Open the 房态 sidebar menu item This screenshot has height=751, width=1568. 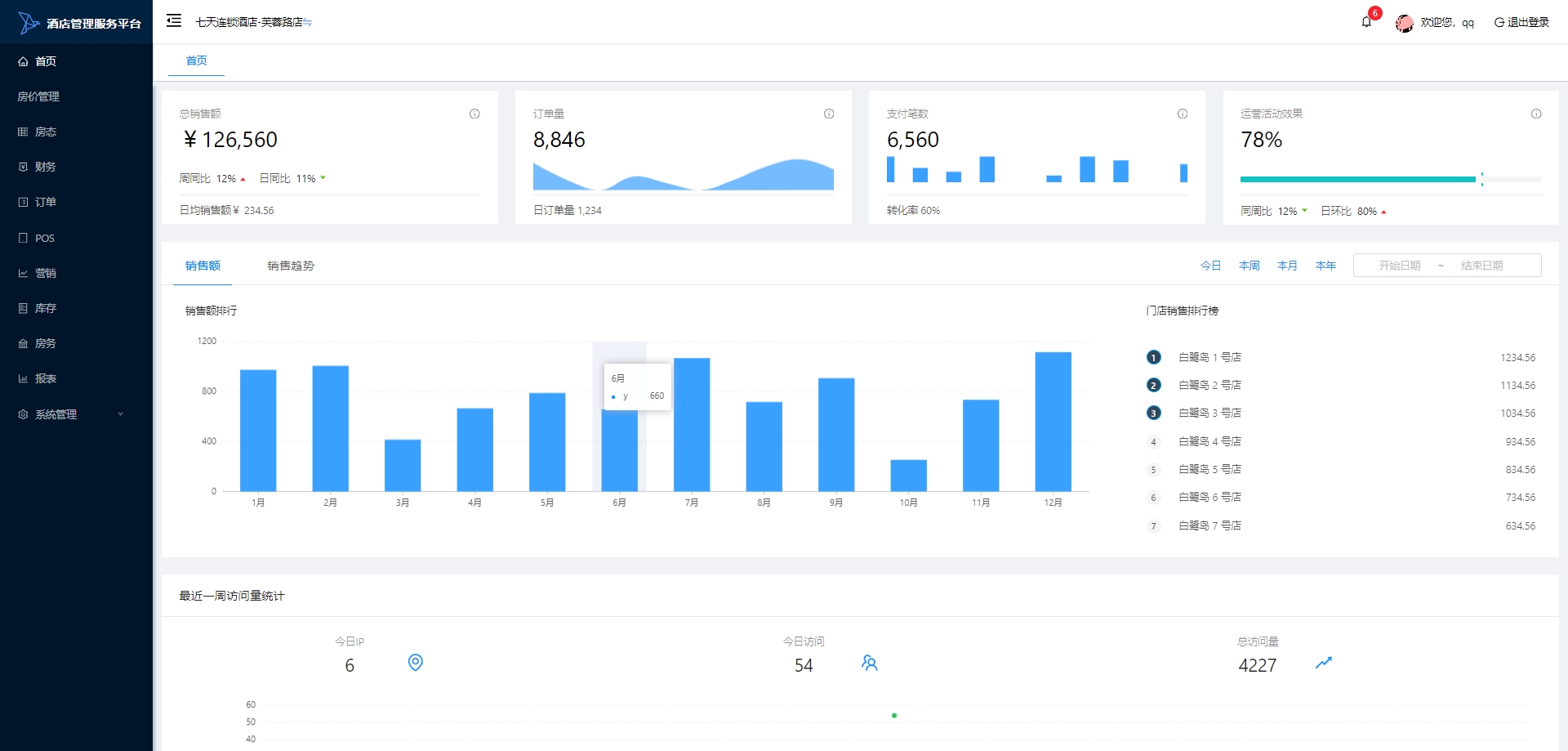tap(45, 132)
